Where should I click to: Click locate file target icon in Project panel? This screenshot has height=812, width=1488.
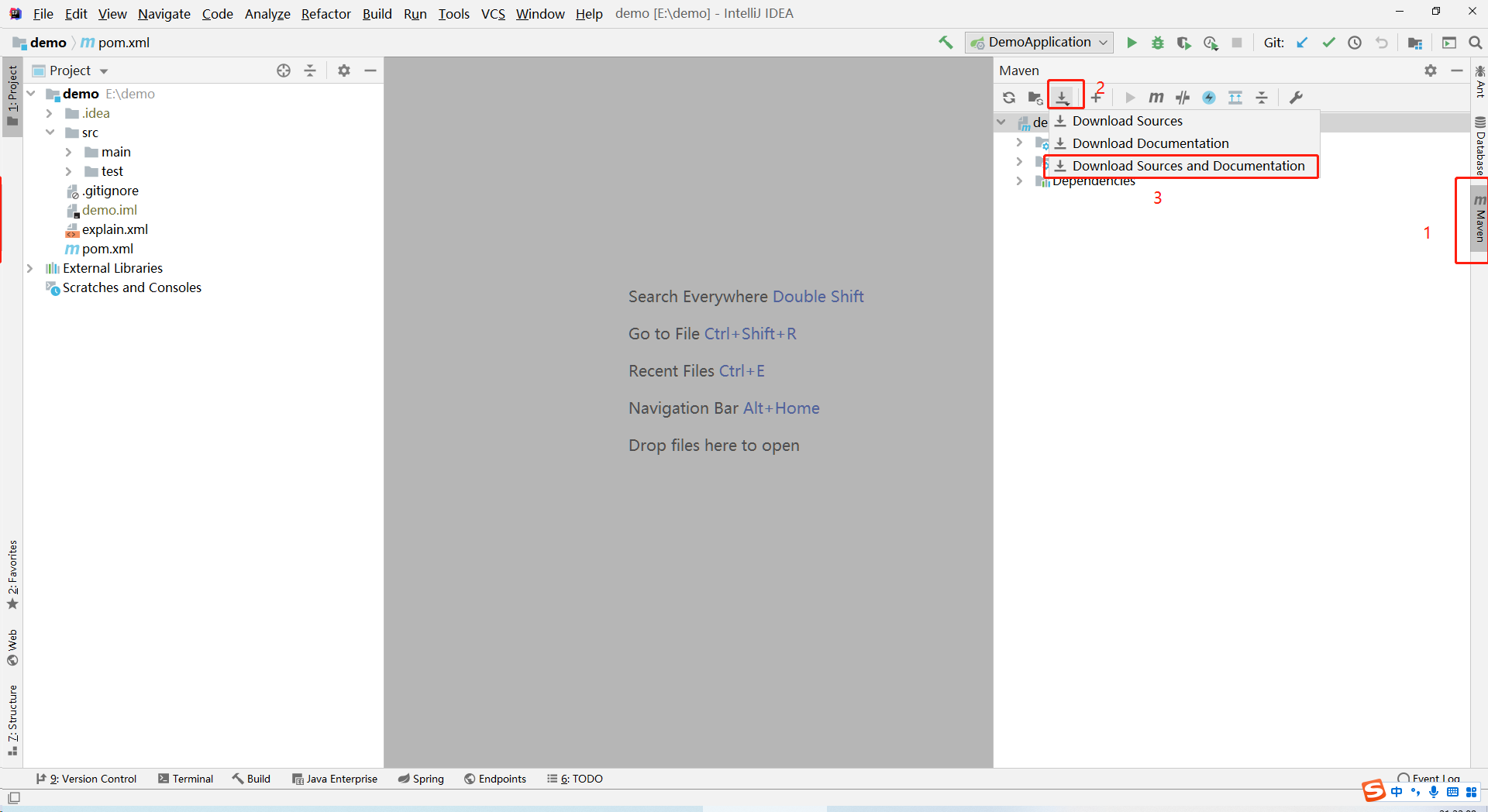tap(284, 71)
